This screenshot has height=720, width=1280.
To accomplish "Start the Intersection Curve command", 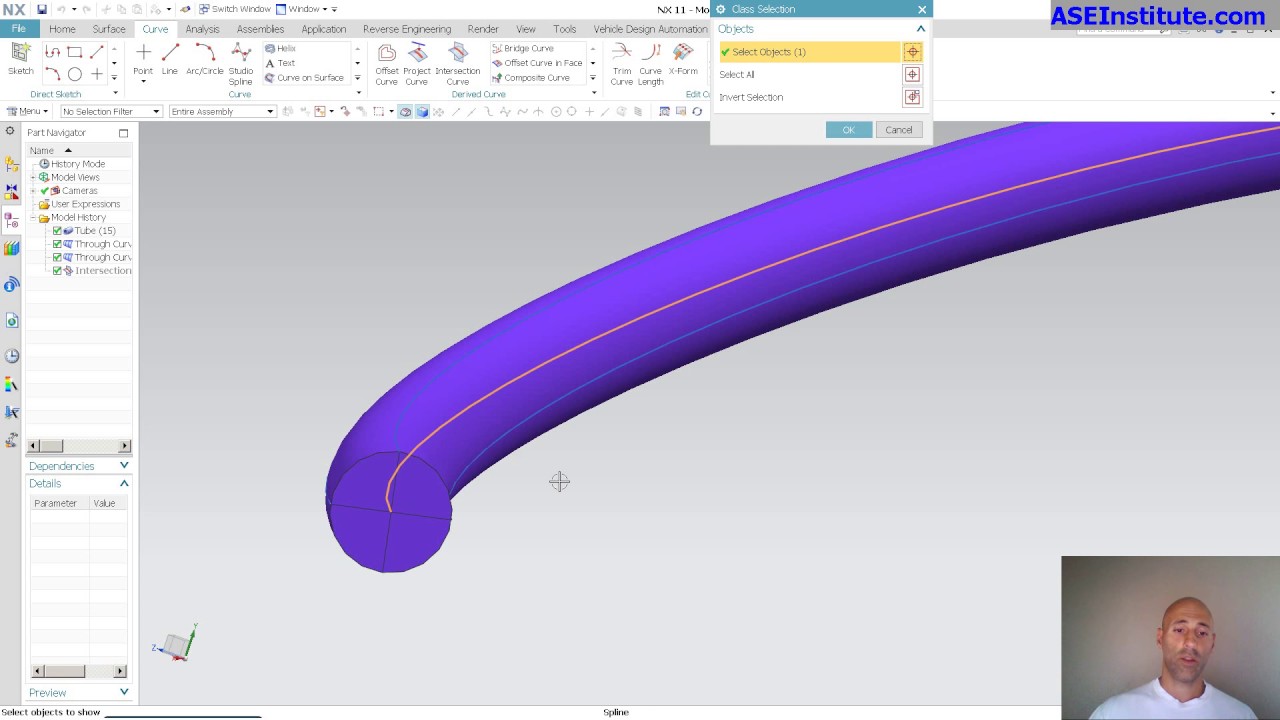I will (x=457, y=64).
